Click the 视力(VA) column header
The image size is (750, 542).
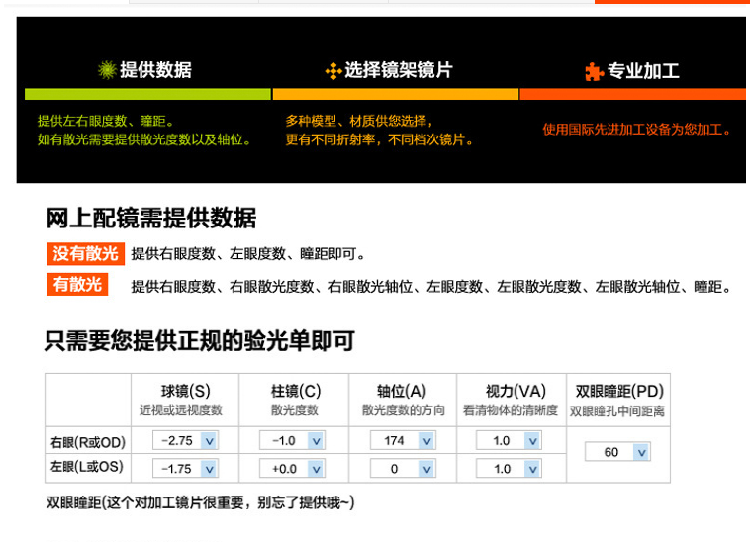(516, 391)
